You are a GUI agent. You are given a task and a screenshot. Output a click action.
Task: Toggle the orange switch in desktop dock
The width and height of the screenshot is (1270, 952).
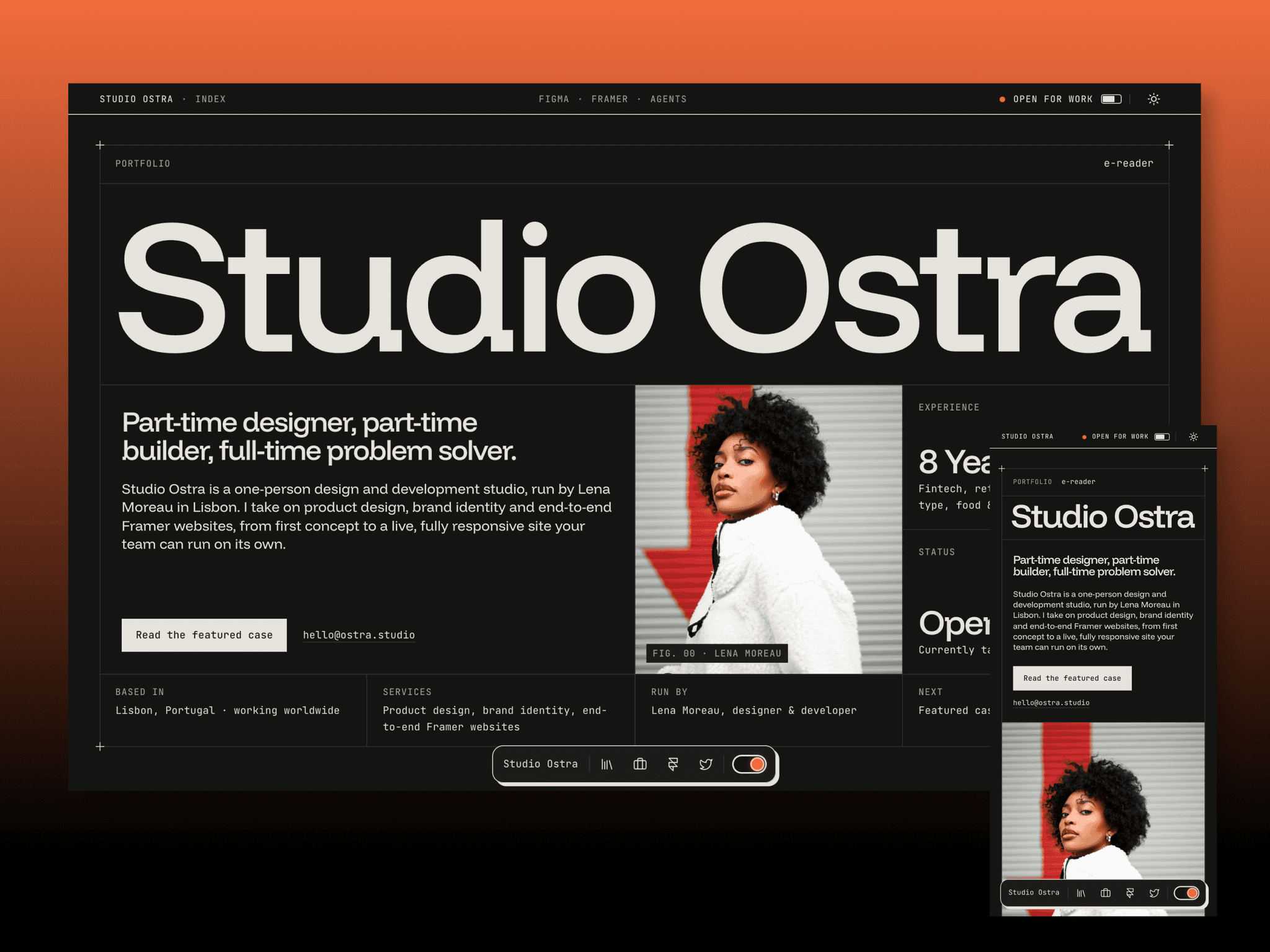749,764
